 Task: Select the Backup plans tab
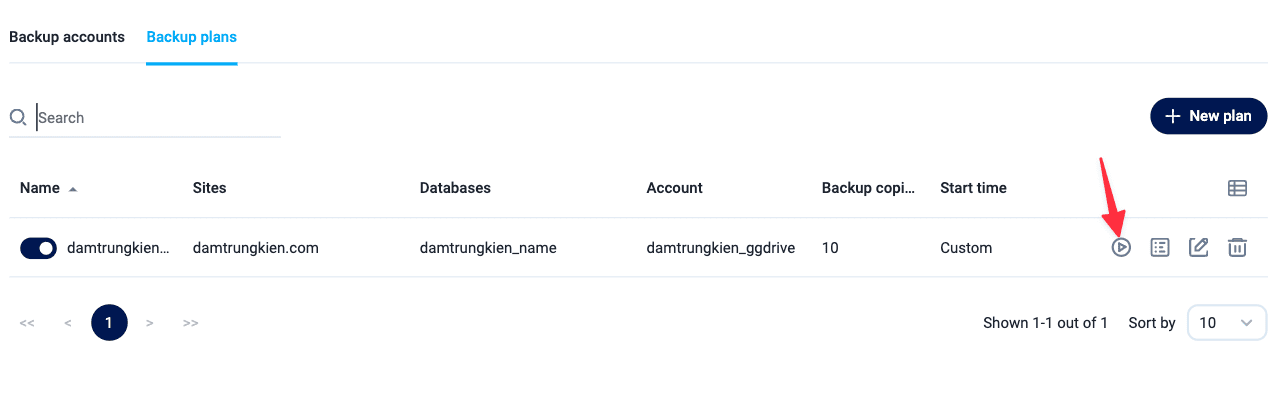point(191,37)
